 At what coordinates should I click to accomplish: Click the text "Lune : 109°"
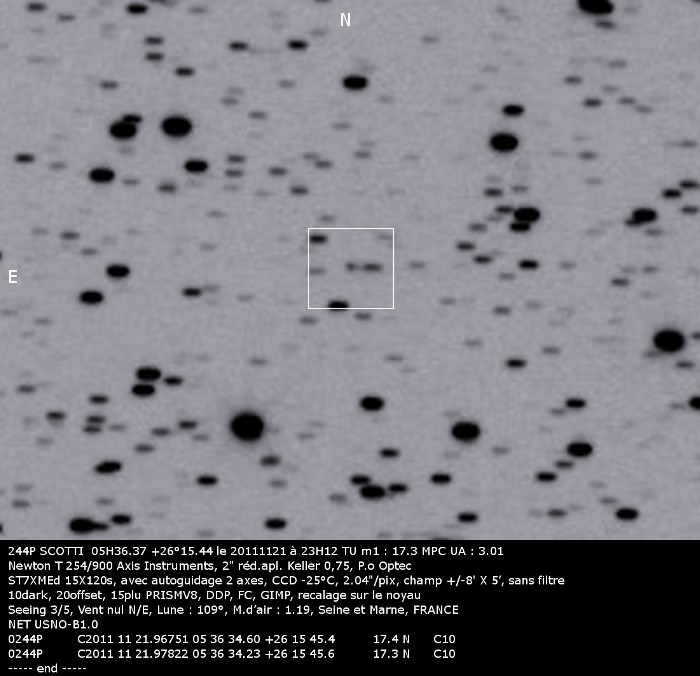190,610
